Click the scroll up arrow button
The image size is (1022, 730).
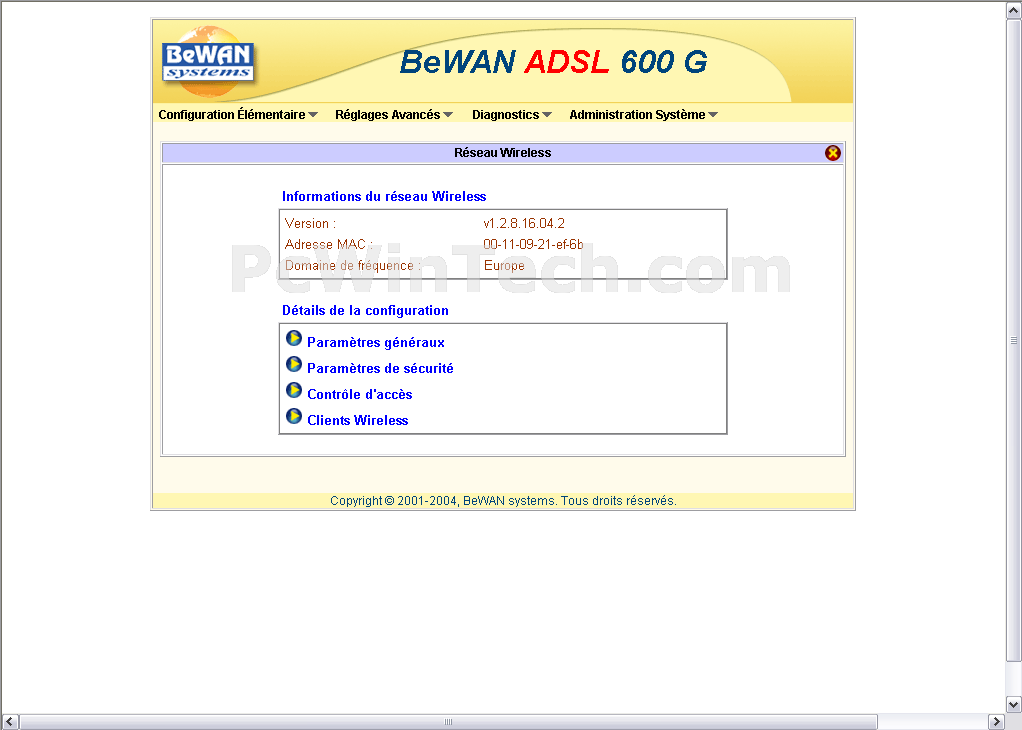1014,10
